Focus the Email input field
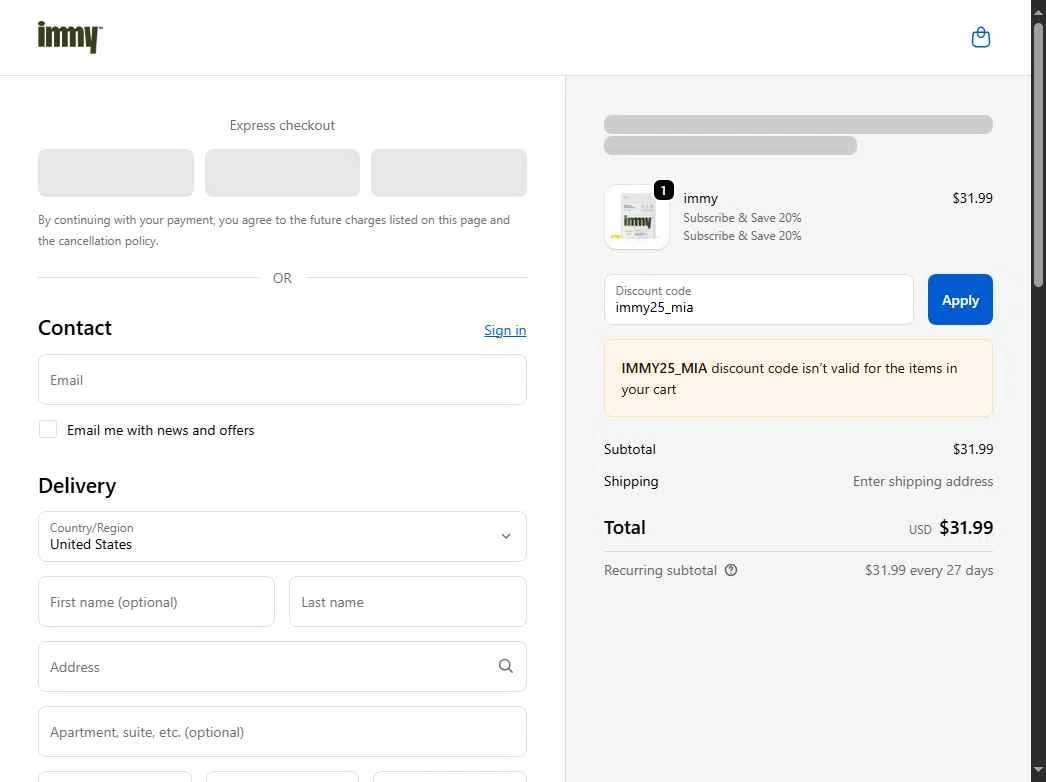 (282, 380)
